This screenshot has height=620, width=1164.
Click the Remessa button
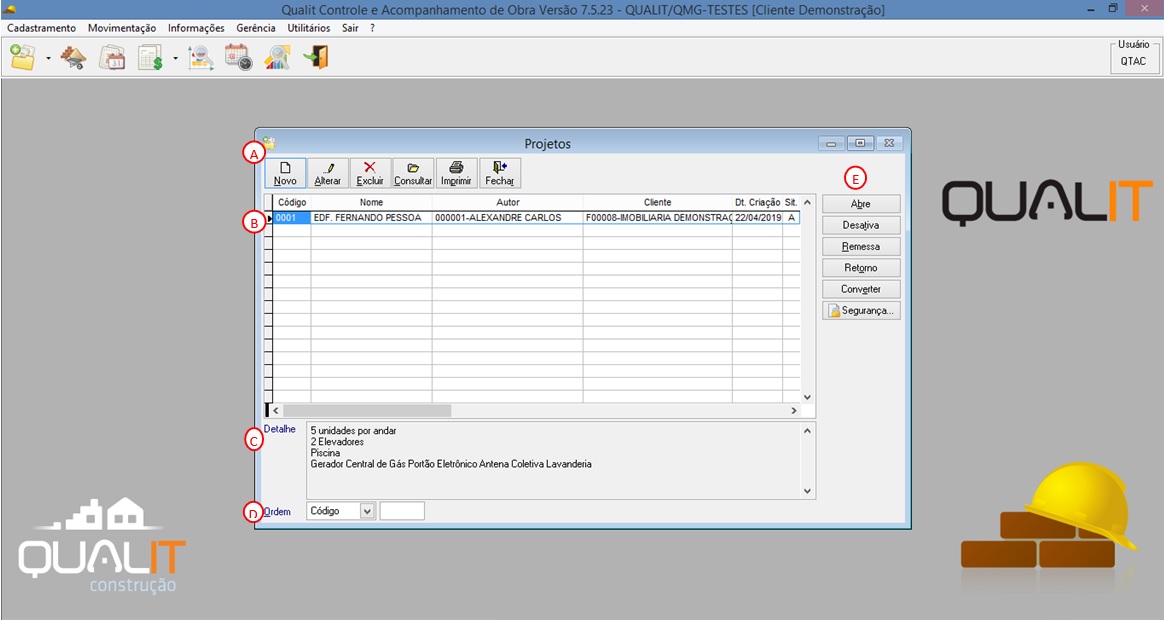(x=861, y=247)
